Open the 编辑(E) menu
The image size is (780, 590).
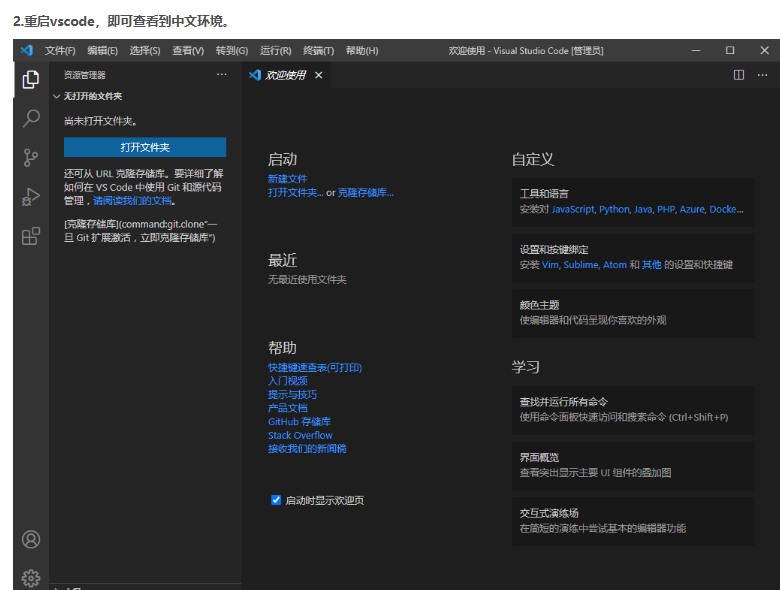point(102,51)
